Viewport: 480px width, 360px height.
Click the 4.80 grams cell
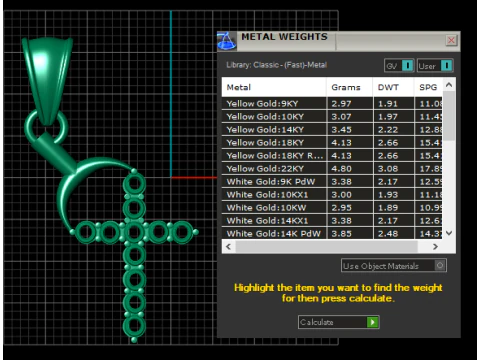tap(350, 169)
